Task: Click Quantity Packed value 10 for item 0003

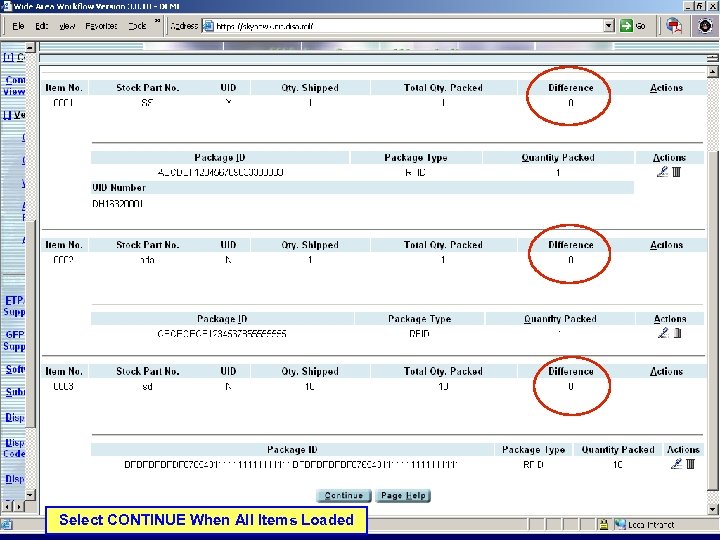Action: pos(618,464)
